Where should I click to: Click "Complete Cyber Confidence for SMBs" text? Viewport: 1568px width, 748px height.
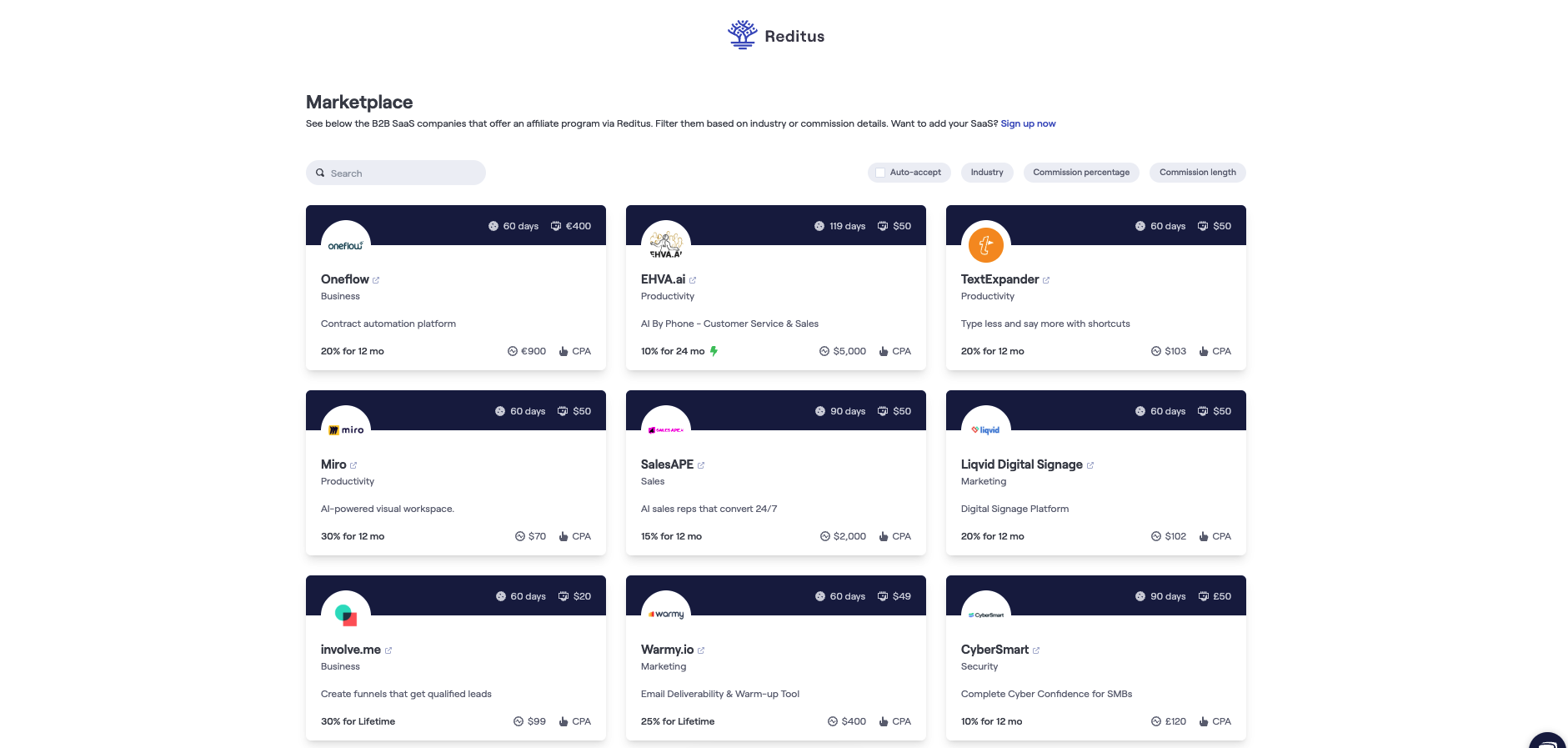point(1046,694)
